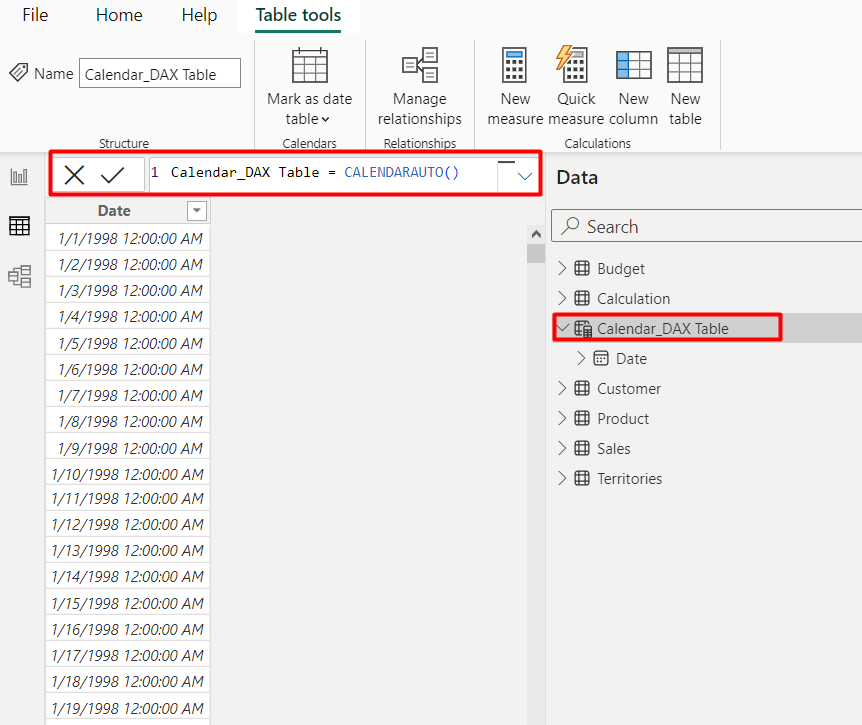Viewport: 862px width, 725px height.
Task: Switch to Model view icon
Action: 19,276
